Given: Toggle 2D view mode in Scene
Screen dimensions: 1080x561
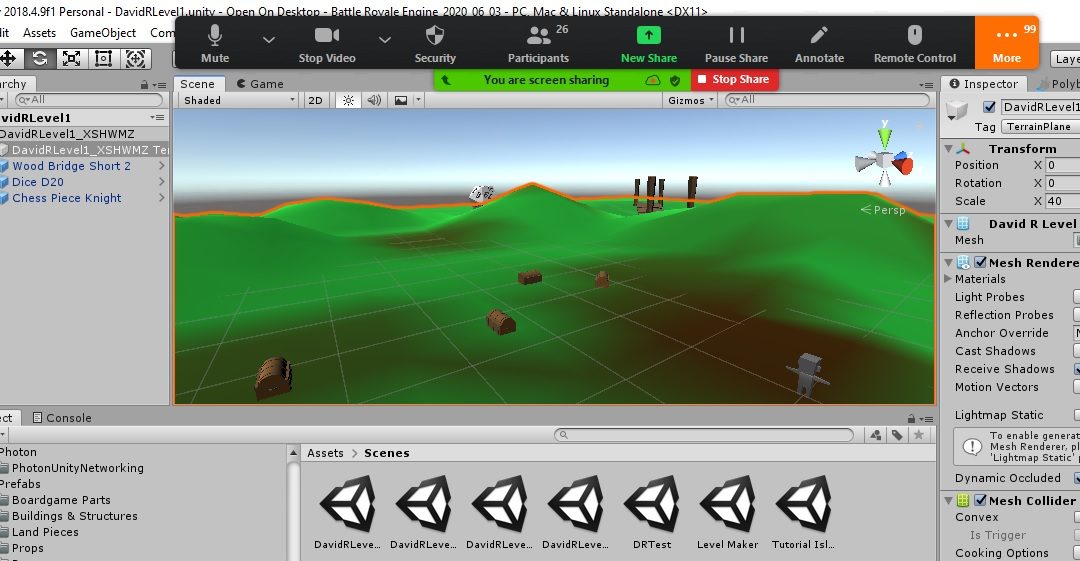Looking at the screenshot, I should click(x=315, y=101).
